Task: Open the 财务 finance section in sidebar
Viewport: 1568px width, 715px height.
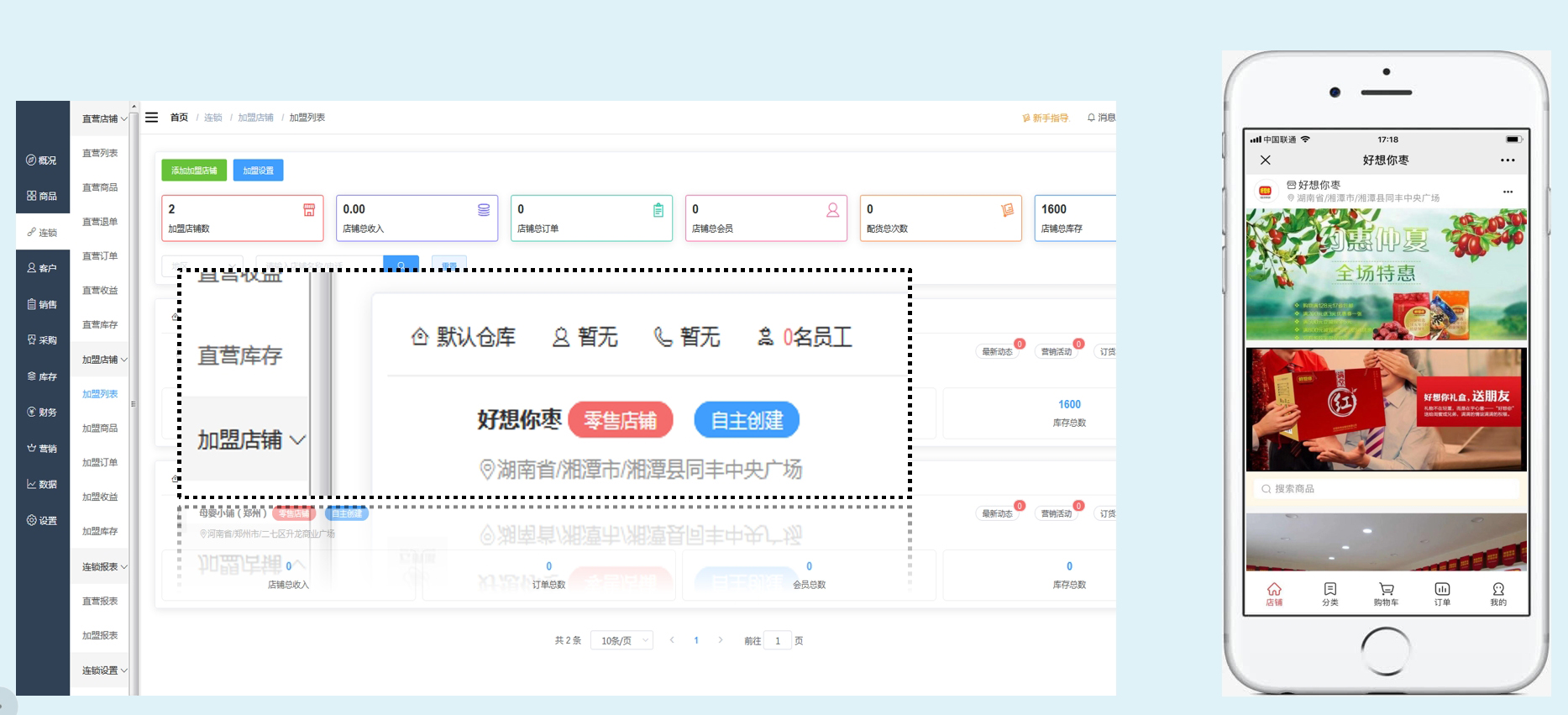Action: 42,413
